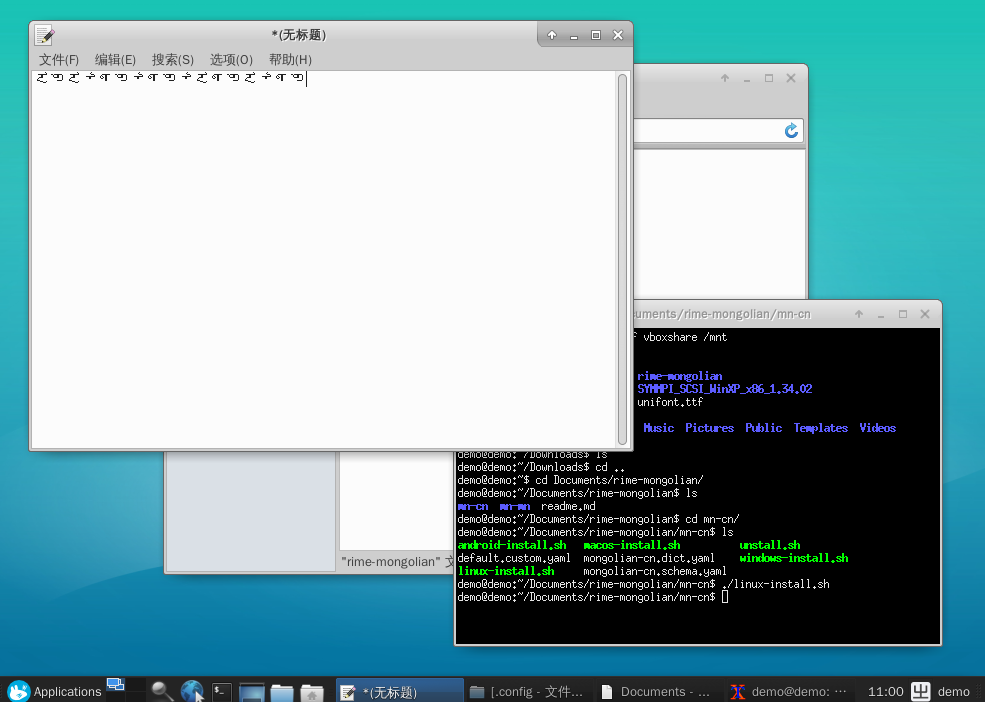Roll up the text editor window with the arrow button
Screen dimensions: 985x702
pyautogui.click(x=552, y=35)
